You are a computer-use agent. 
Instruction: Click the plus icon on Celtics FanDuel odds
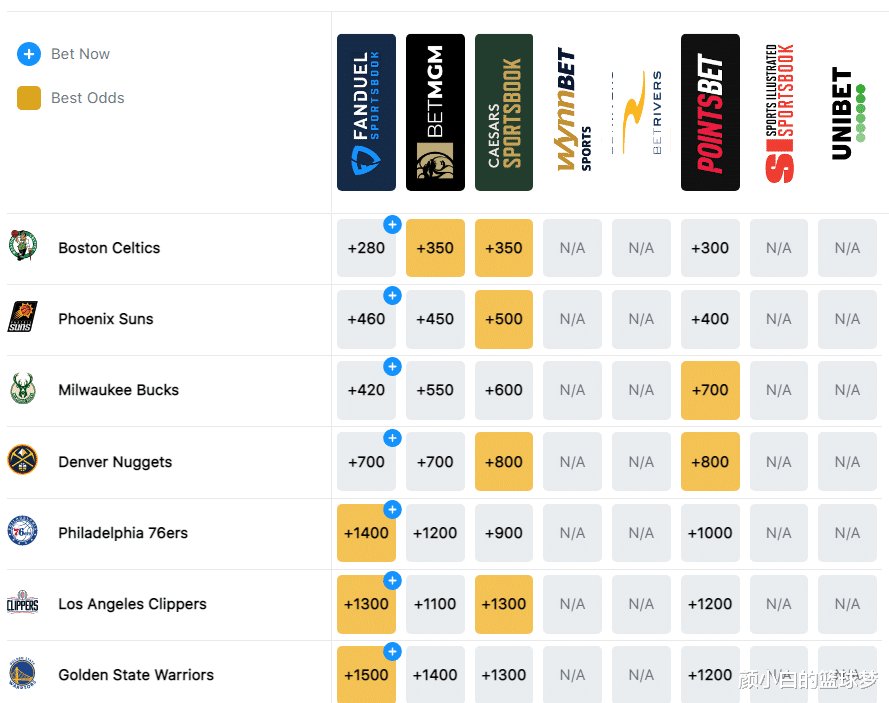pos(392,225)
